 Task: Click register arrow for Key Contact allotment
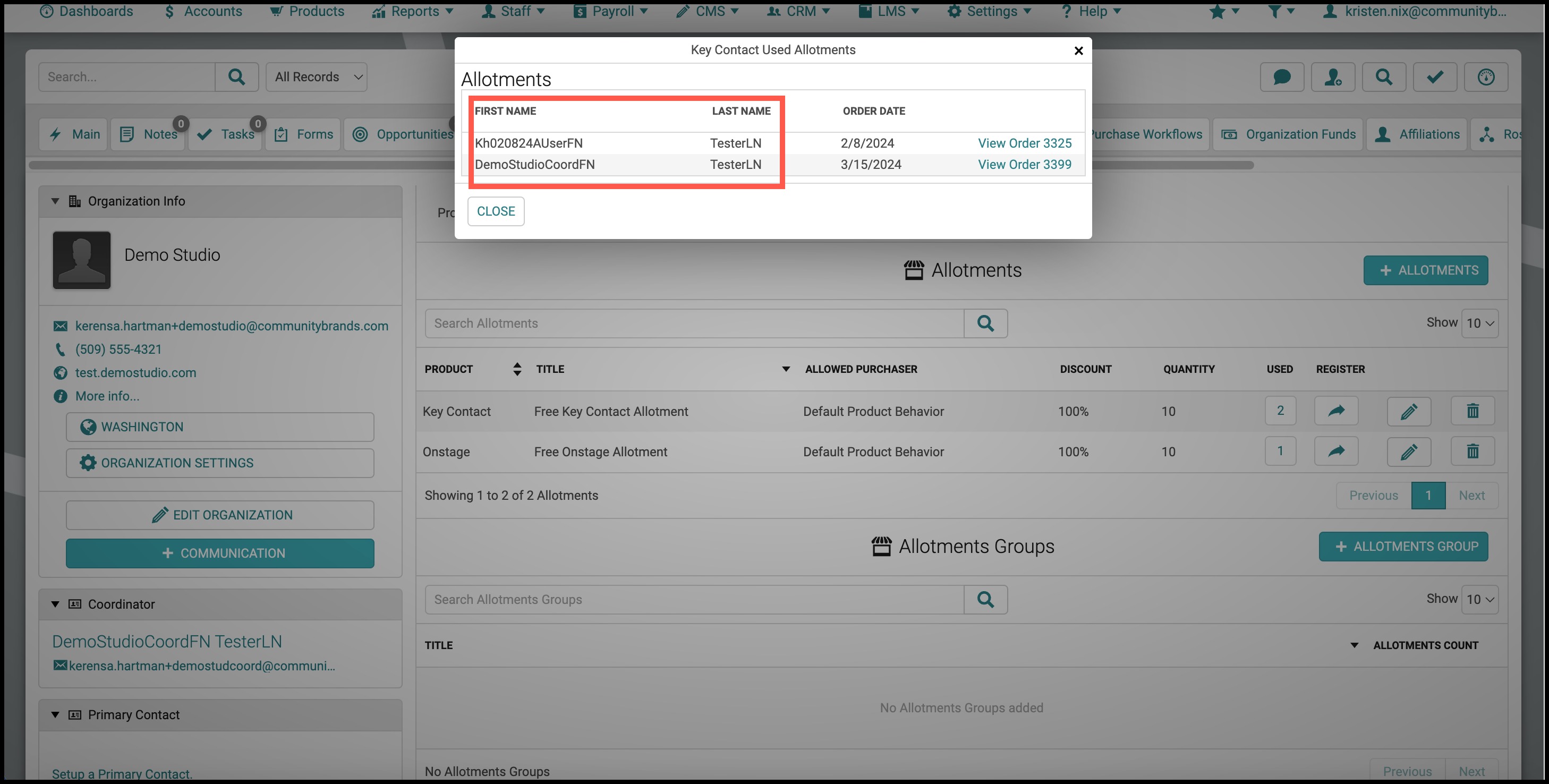pos(1336,411)
